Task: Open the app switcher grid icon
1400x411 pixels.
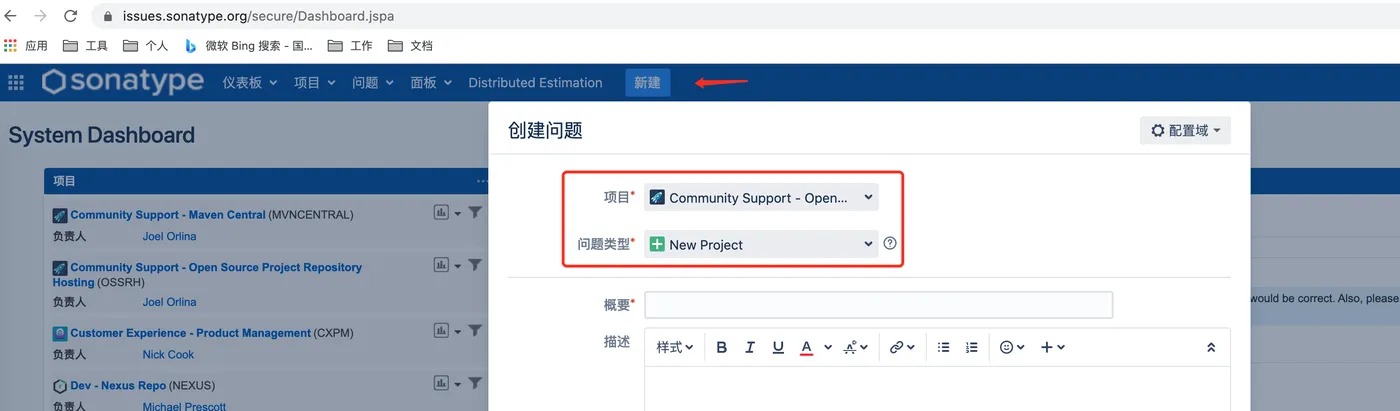Action: pyautogui.click(x=16, y=83)
